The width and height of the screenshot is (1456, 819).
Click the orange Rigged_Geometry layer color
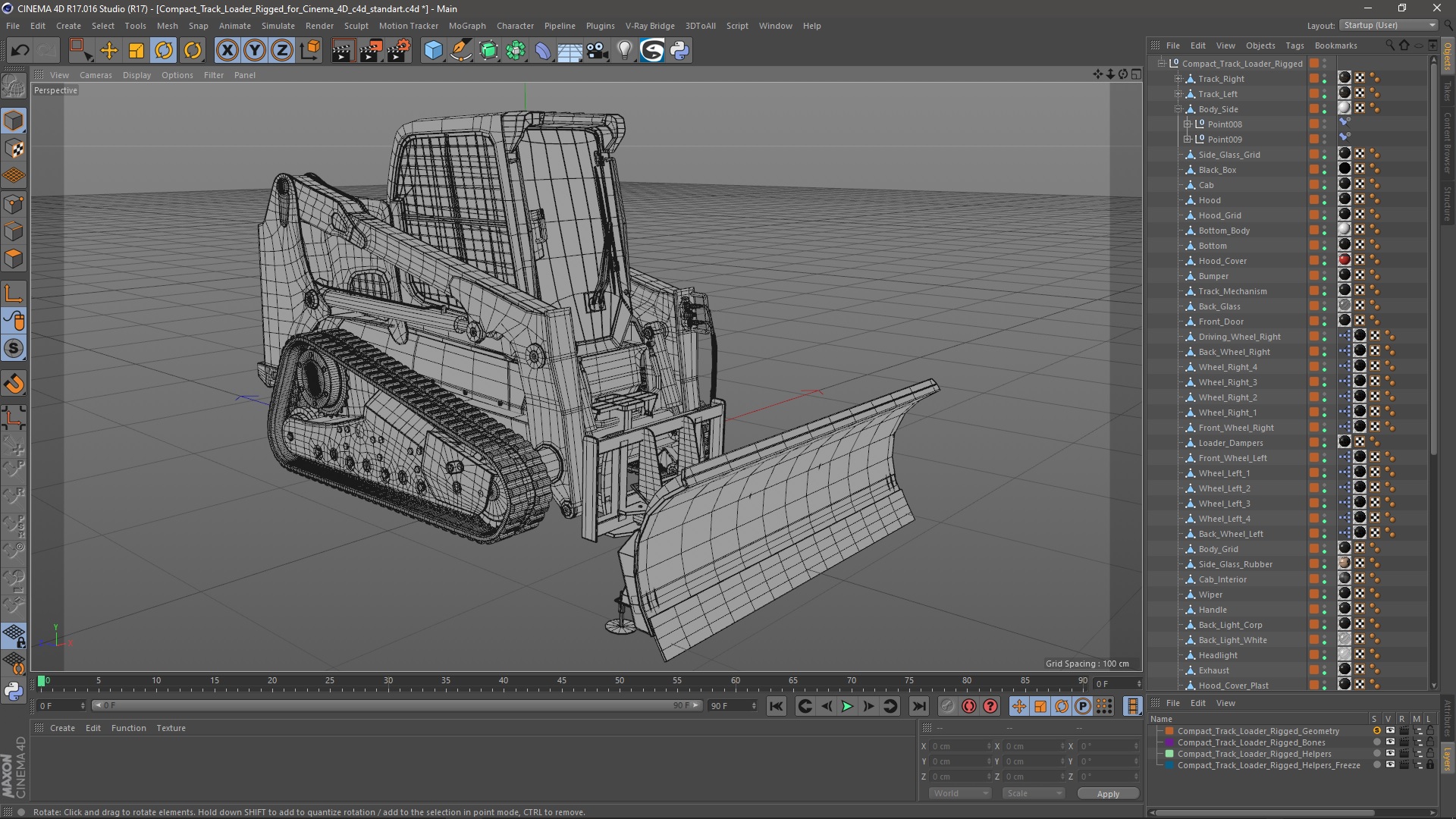pyautogui.click(x=1169, y=731)
